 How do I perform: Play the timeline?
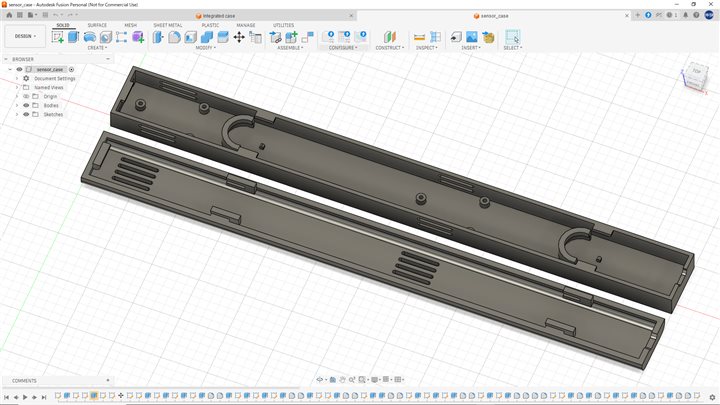click(25, 397)
